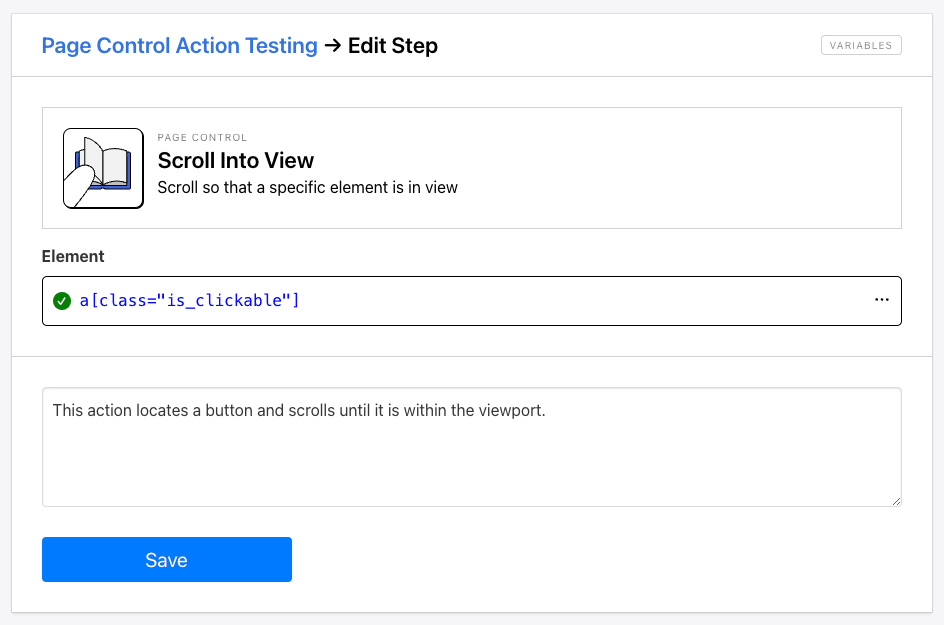Image resolution: width=944 pixels, height=625 pixels.
Task: Click the PAGE CONTROL category label
Action: coord(202,137)
